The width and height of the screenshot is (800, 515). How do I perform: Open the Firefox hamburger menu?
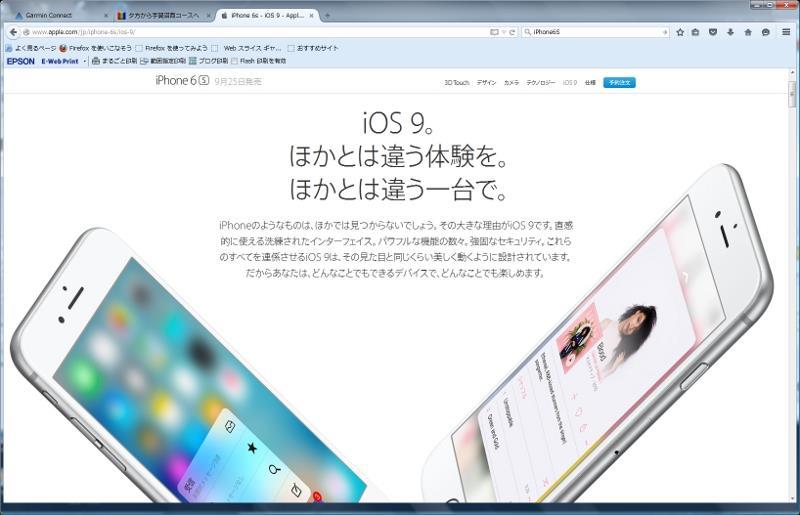(786, 32)
